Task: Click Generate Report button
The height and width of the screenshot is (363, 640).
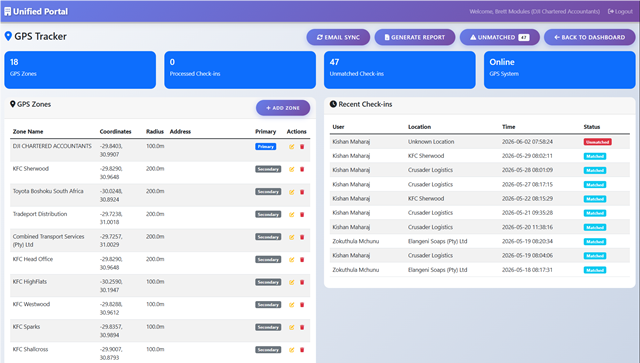Action: click(415, 37)
